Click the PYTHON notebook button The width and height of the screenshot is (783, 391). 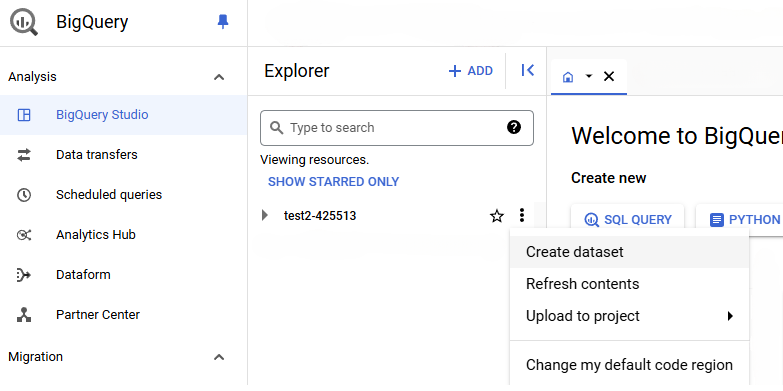point(740,220)
